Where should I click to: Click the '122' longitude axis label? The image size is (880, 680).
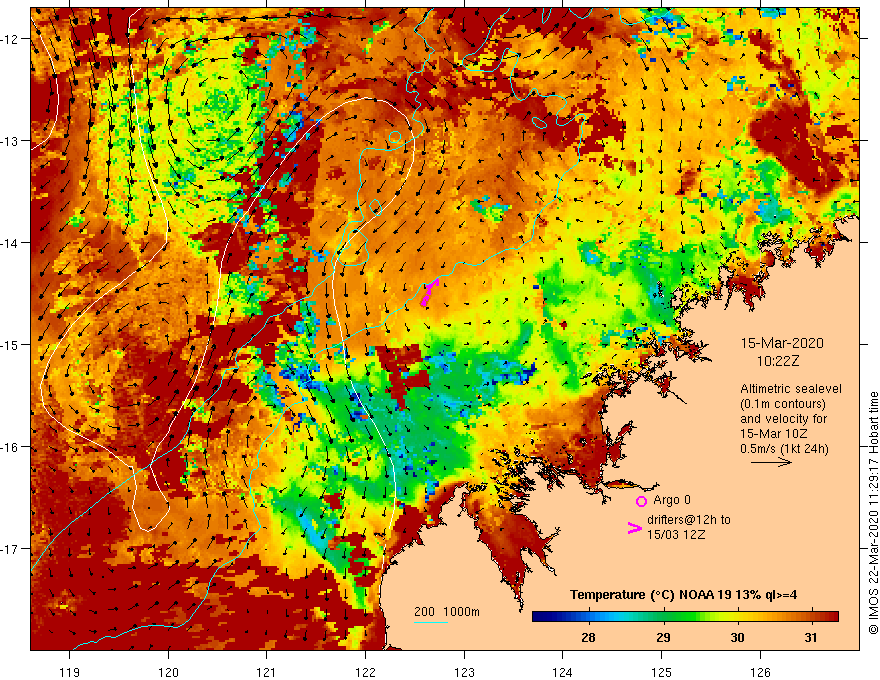[365, 672]
